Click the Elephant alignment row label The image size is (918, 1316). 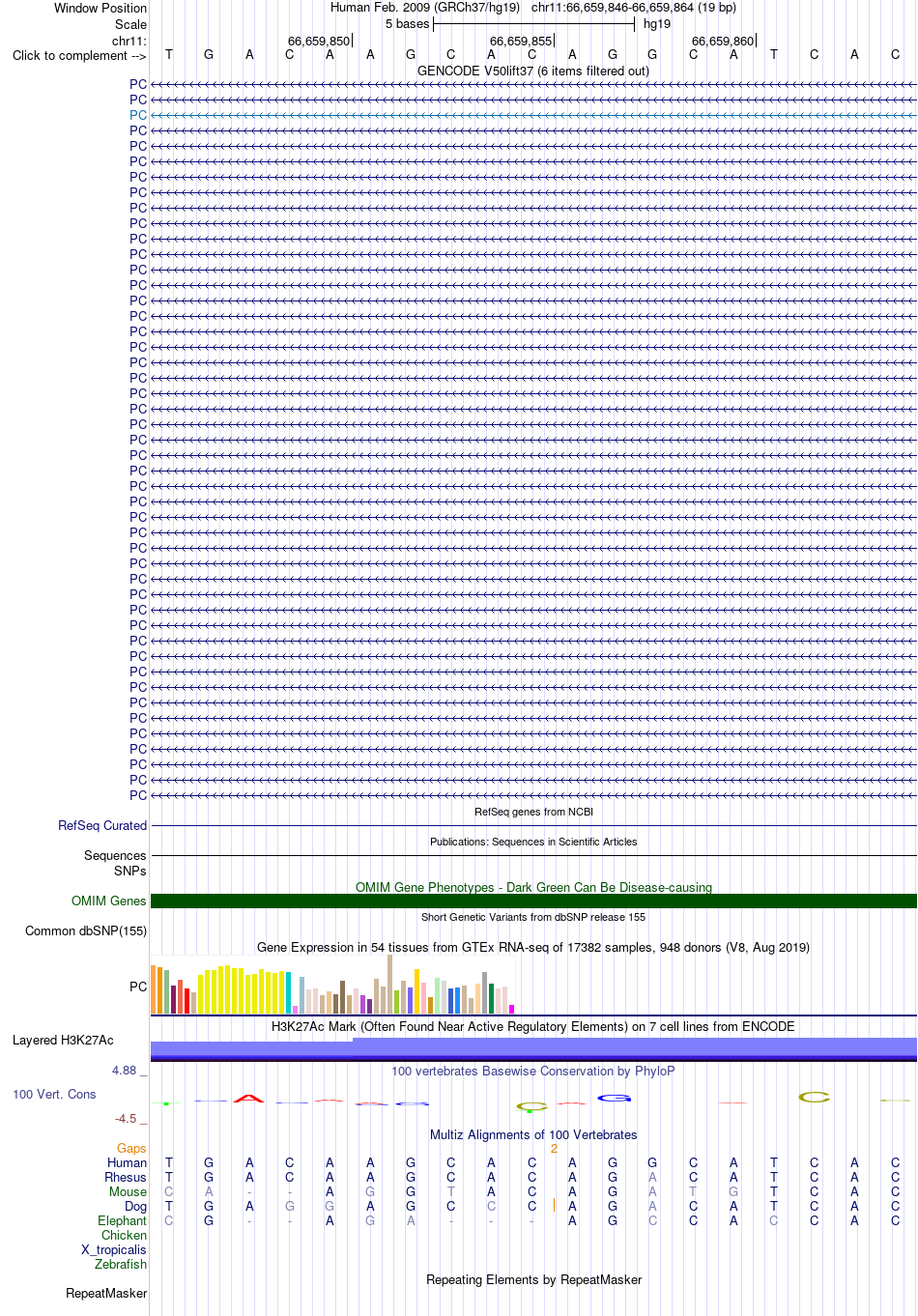pyautogui.click(x=123, y=1220)
